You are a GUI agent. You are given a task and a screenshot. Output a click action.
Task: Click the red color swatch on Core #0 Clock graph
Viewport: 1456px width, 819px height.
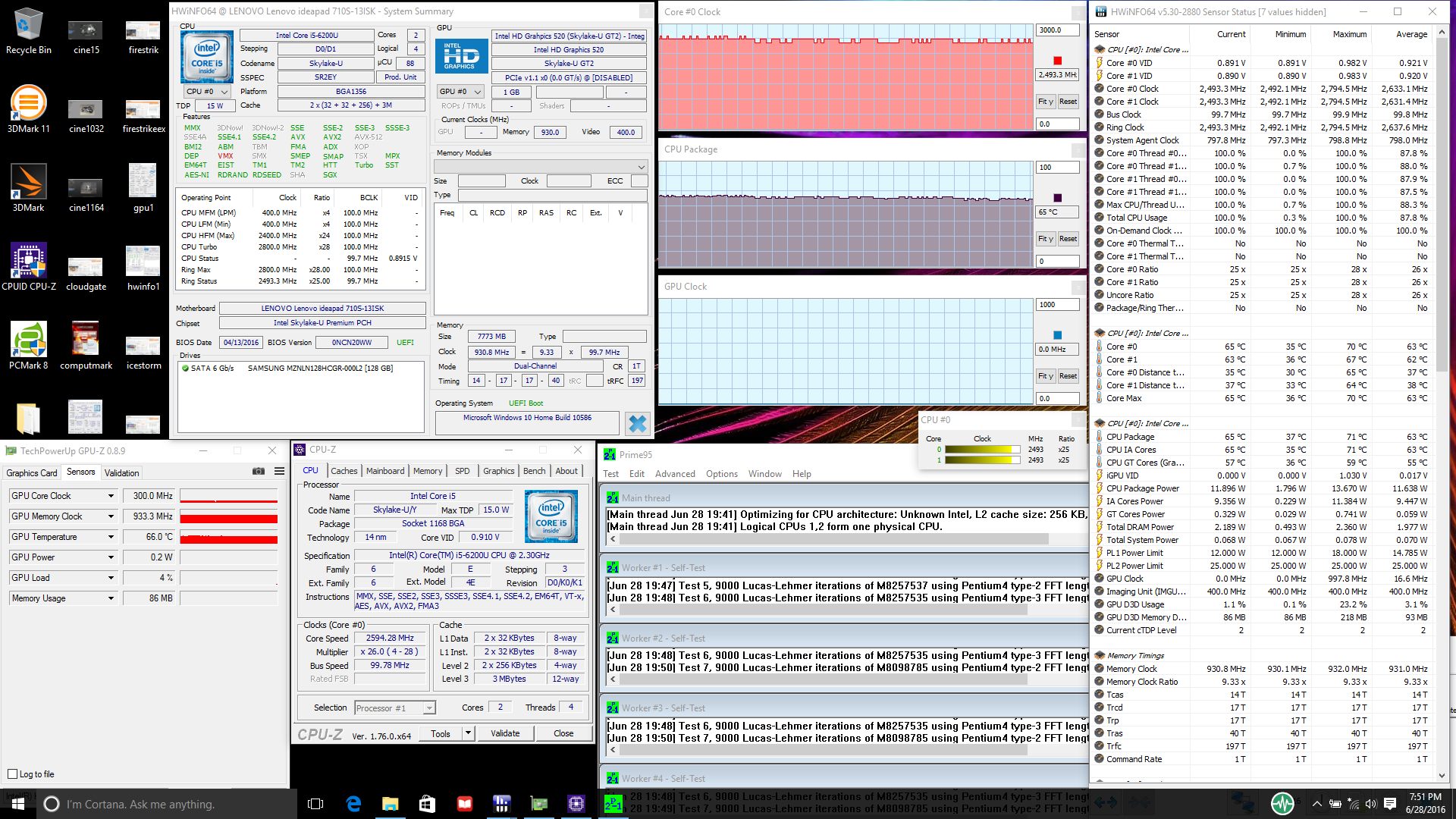[x=1057, y=61]
